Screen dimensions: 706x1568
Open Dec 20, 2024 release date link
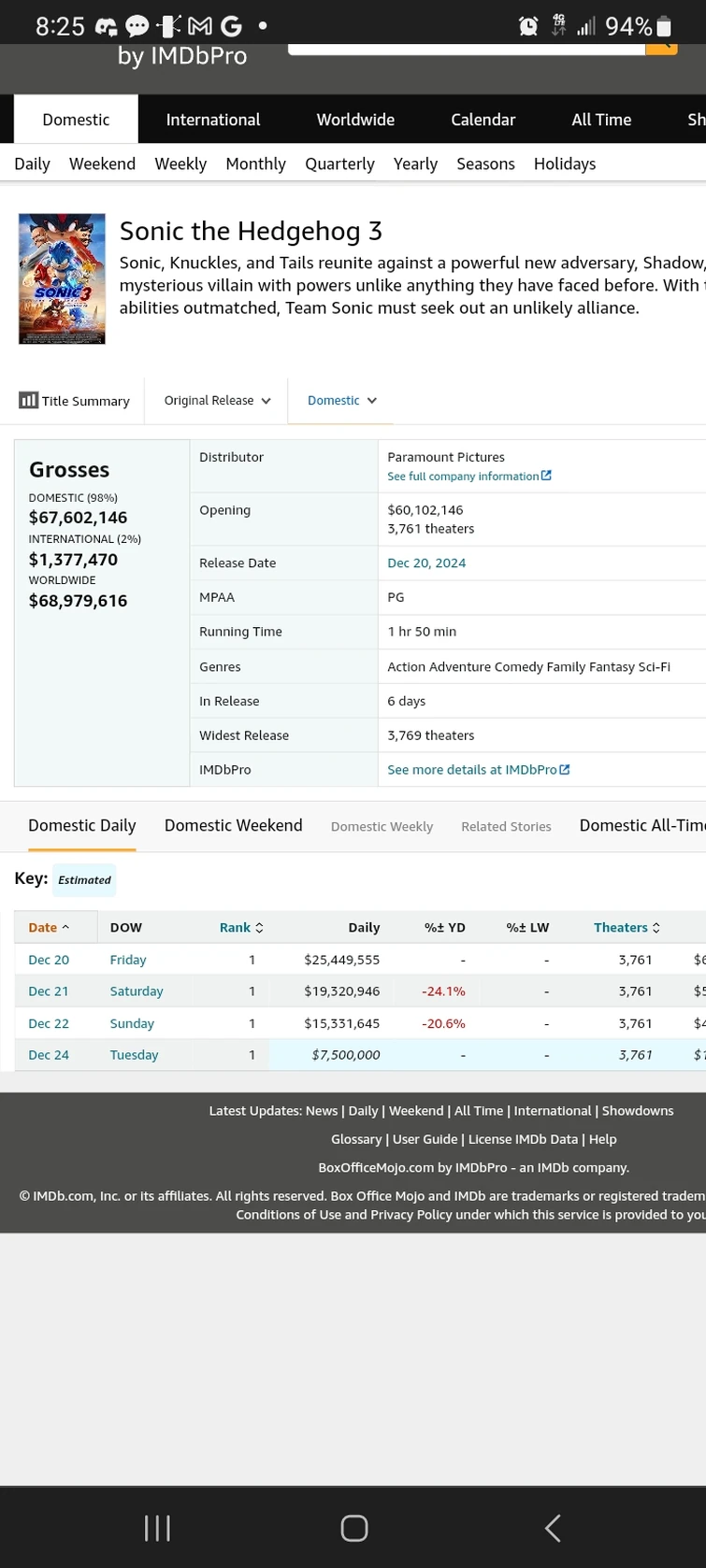click(426, 563)
